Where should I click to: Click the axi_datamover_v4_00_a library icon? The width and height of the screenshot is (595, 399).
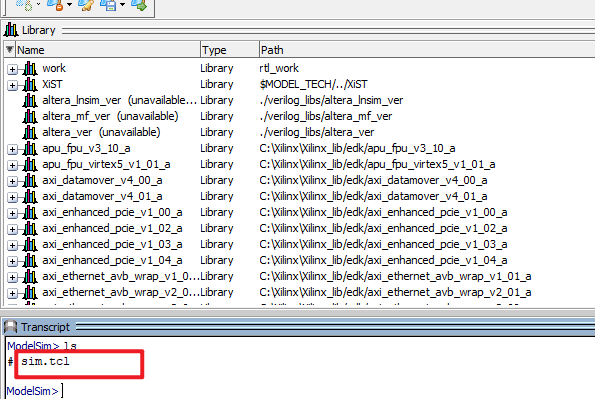[30, 180]
